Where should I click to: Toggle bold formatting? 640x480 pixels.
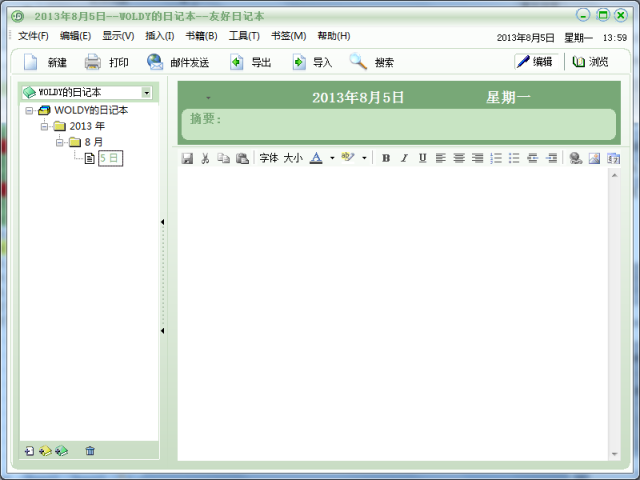point(386,158)
